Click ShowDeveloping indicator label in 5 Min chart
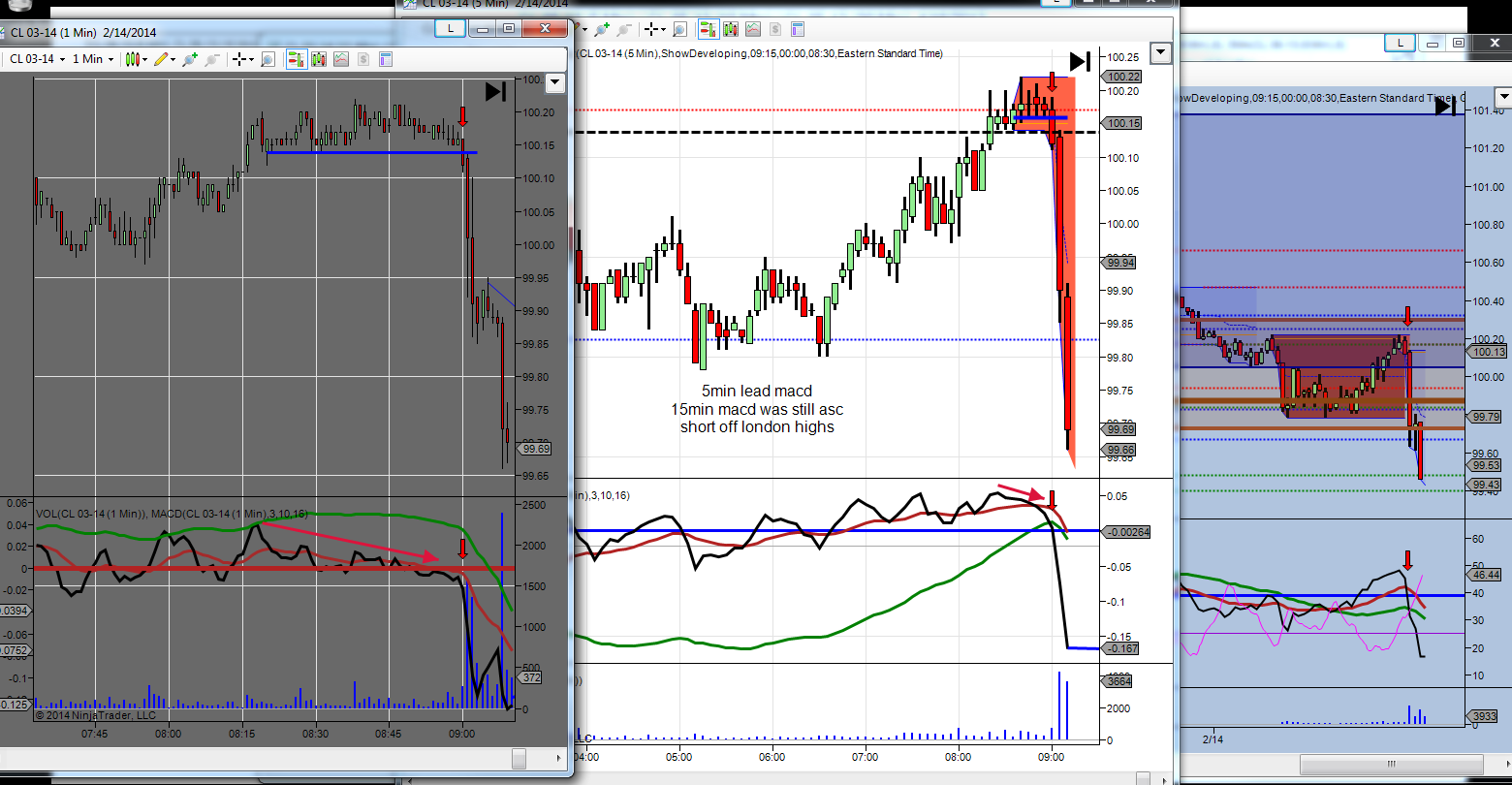 [760, 54]
